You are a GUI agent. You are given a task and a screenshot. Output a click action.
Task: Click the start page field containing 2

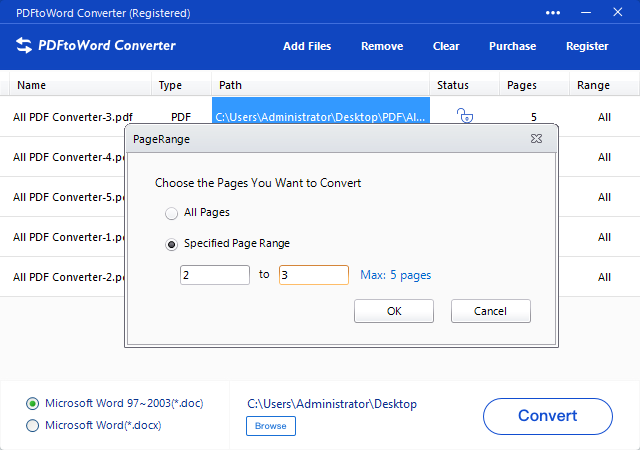(215, 275)
